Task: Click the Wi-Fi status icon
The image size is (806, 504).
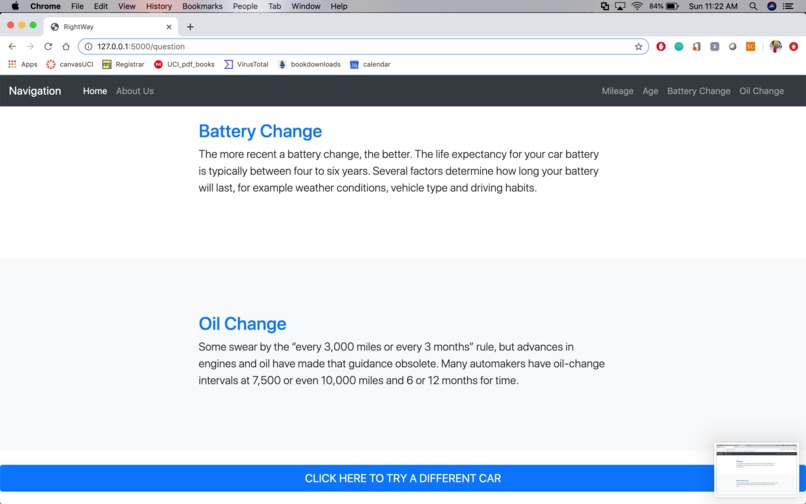Action: pos(637,6)
